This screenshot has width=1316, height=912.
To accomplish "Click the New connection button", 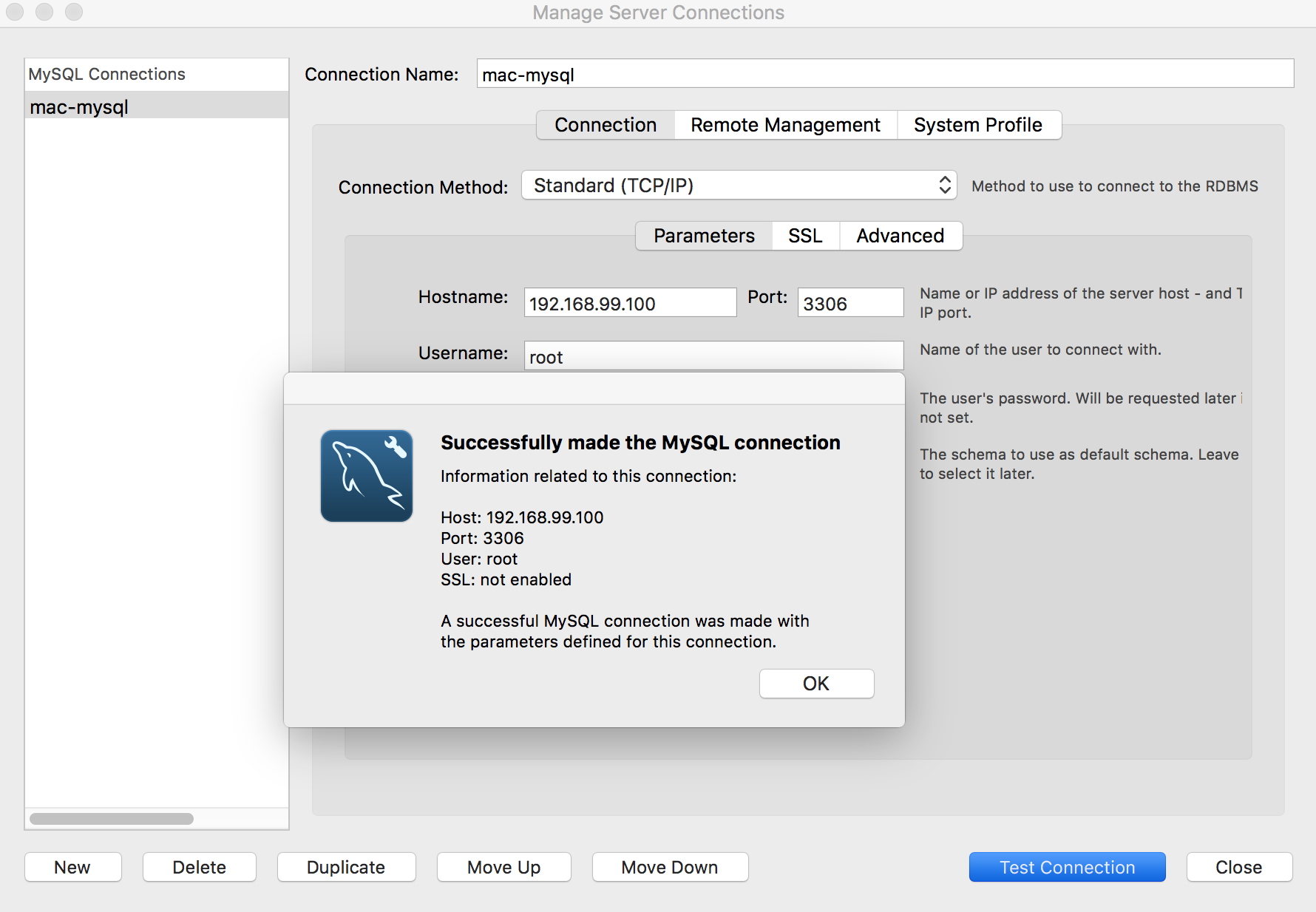I will 72,867.
